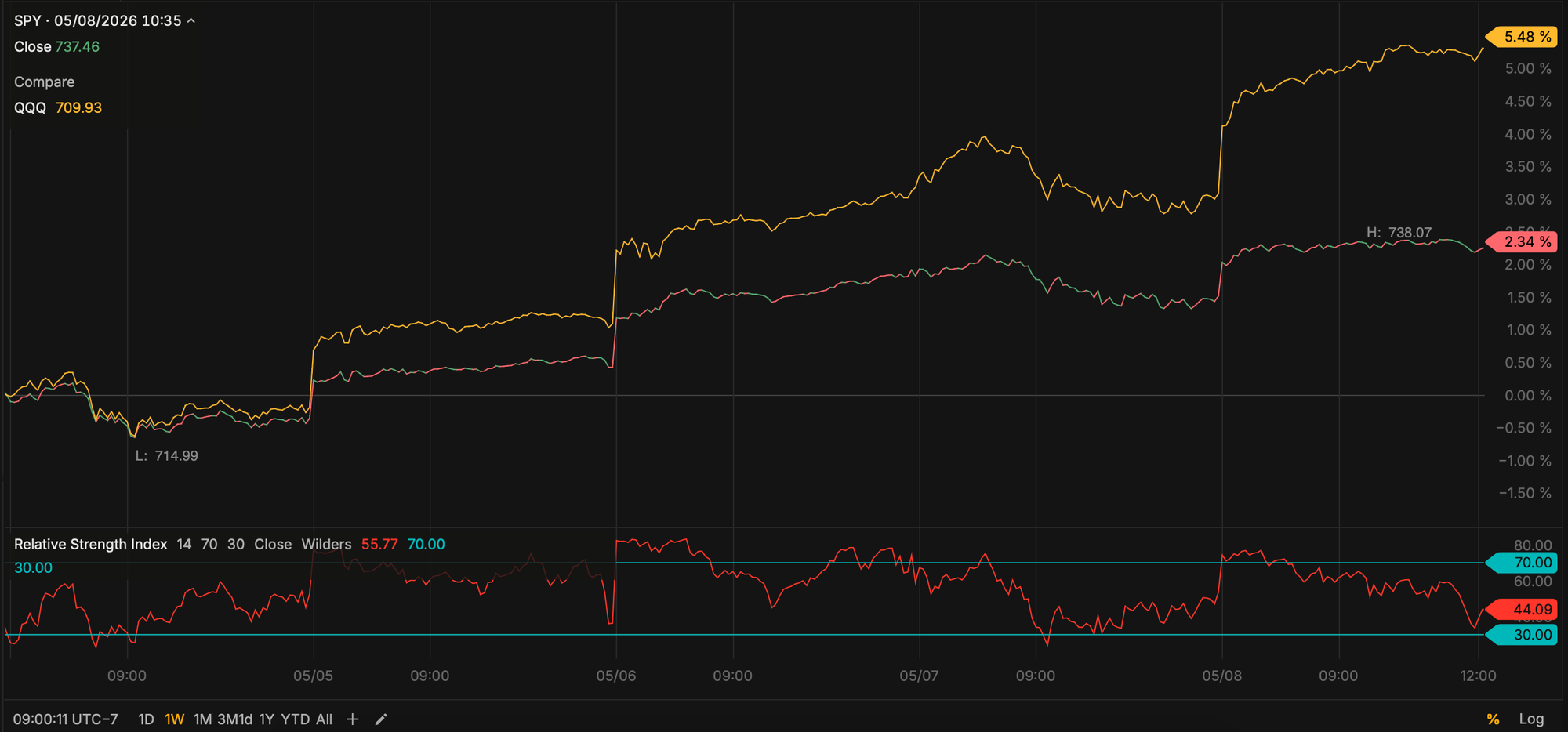This screenshot has height=732, width=1568.
Task: Click the H: 738.07 high marker
Action: pyautogui.click(x=1399, y=232)
